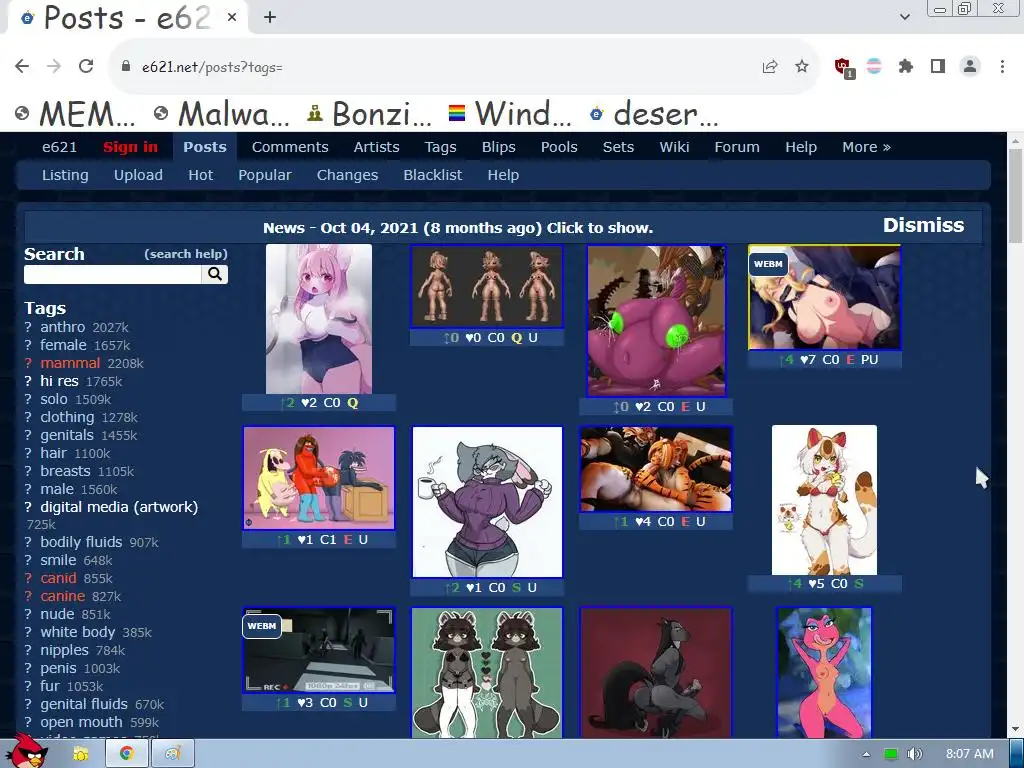Open the deser... bookmark
1024x768 pixels.
pyautogui.click(x=654, y=114)
